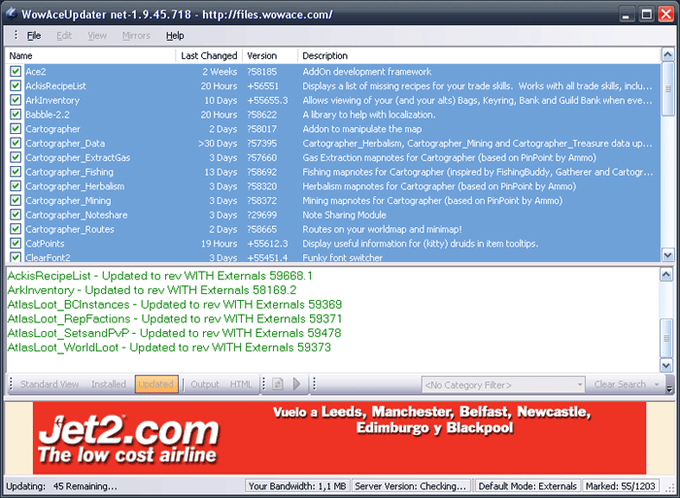Image resolution: width=680 pixels, height=498 pixels.
Task: Click the window resize grip in status bar
Action: click(670, 488)
